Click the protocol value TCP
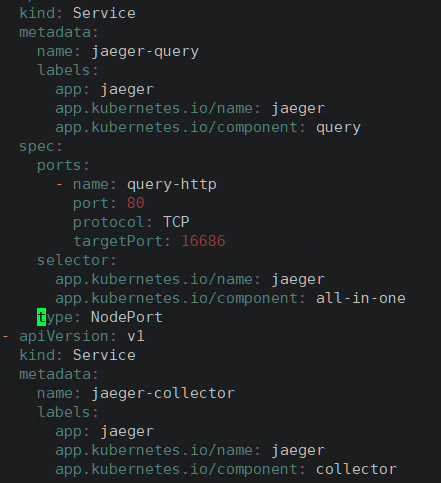This screenshot has width=441, height=483. tap(176, 222)
